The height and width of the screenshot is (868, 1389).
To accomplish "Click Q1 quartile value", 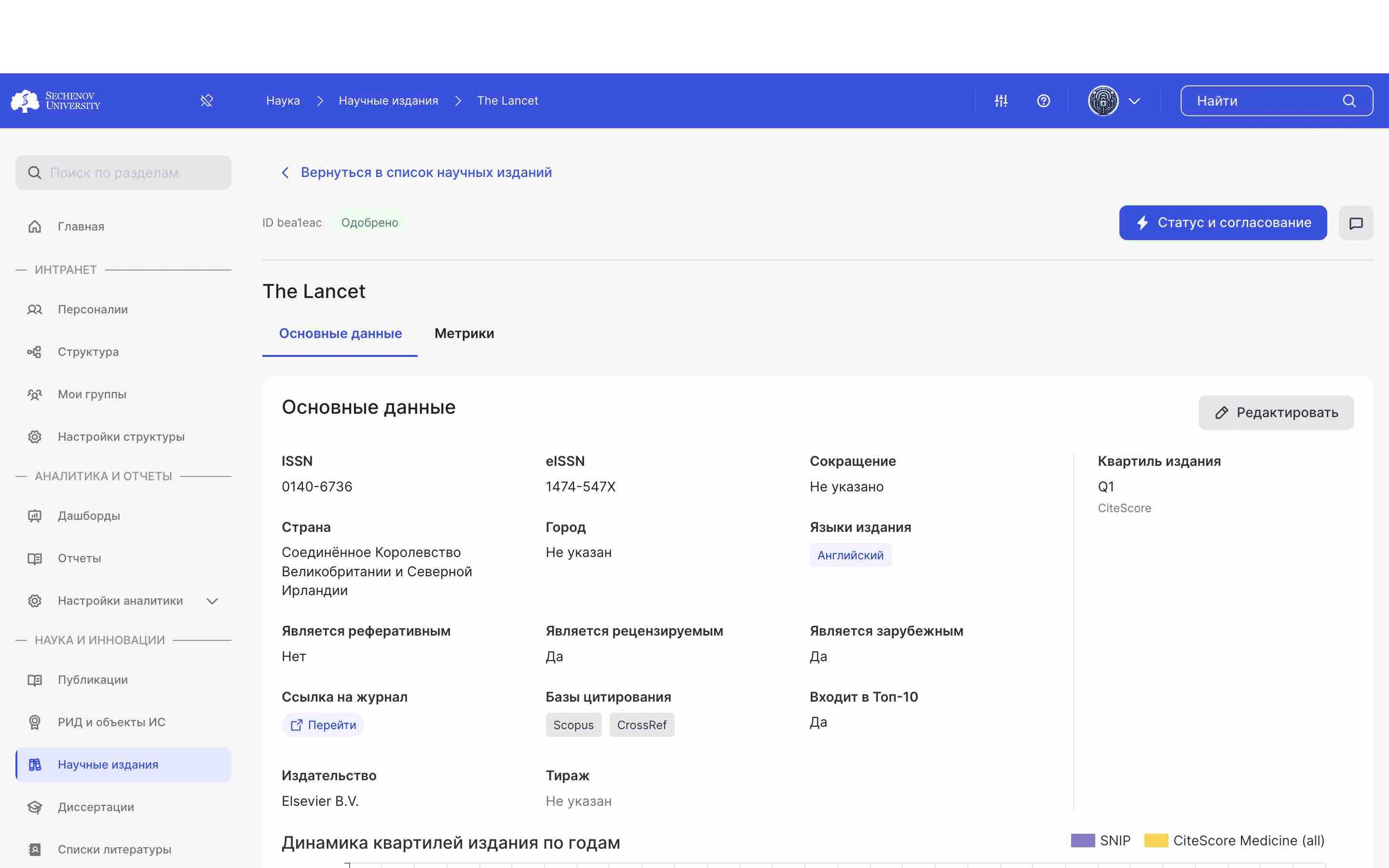I will tap(1105, 487).
